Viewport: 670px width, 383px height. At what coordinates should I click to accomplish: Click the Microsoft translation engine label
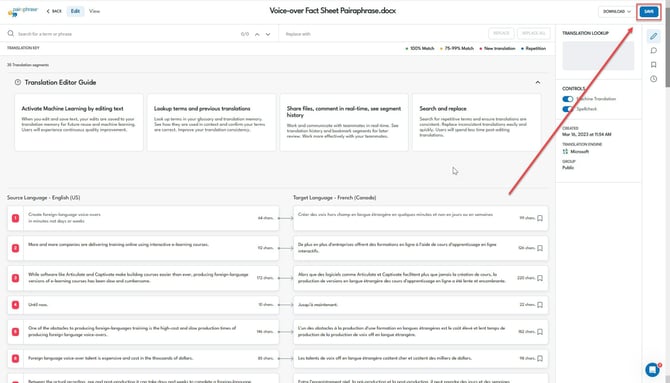point(579,152)
